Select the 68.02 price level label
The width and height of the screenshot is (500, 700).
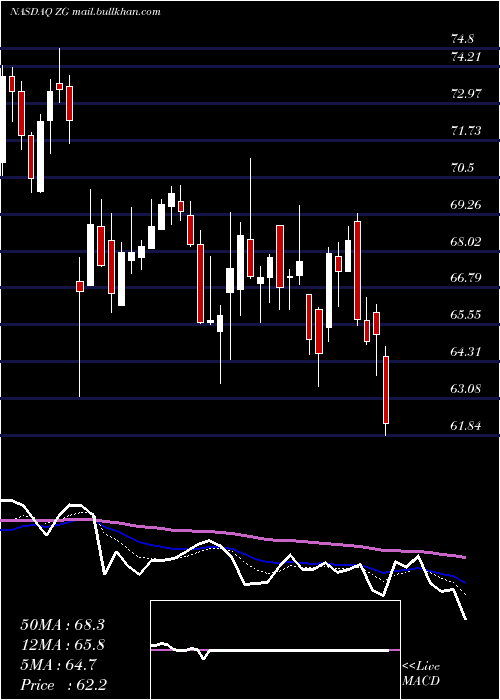[467, 242]
